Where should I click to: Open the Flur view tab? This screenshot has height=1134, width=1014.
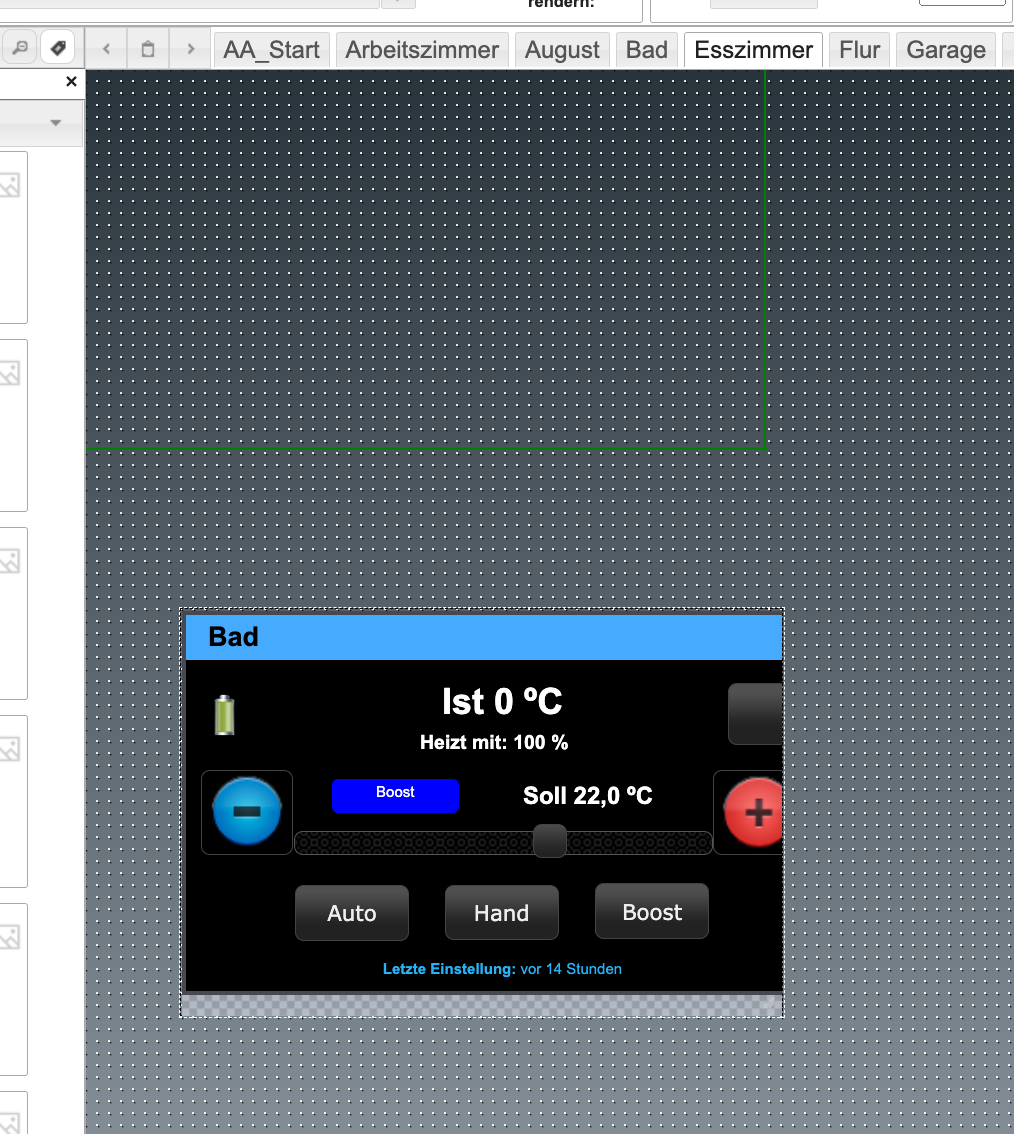coord(859,50)
